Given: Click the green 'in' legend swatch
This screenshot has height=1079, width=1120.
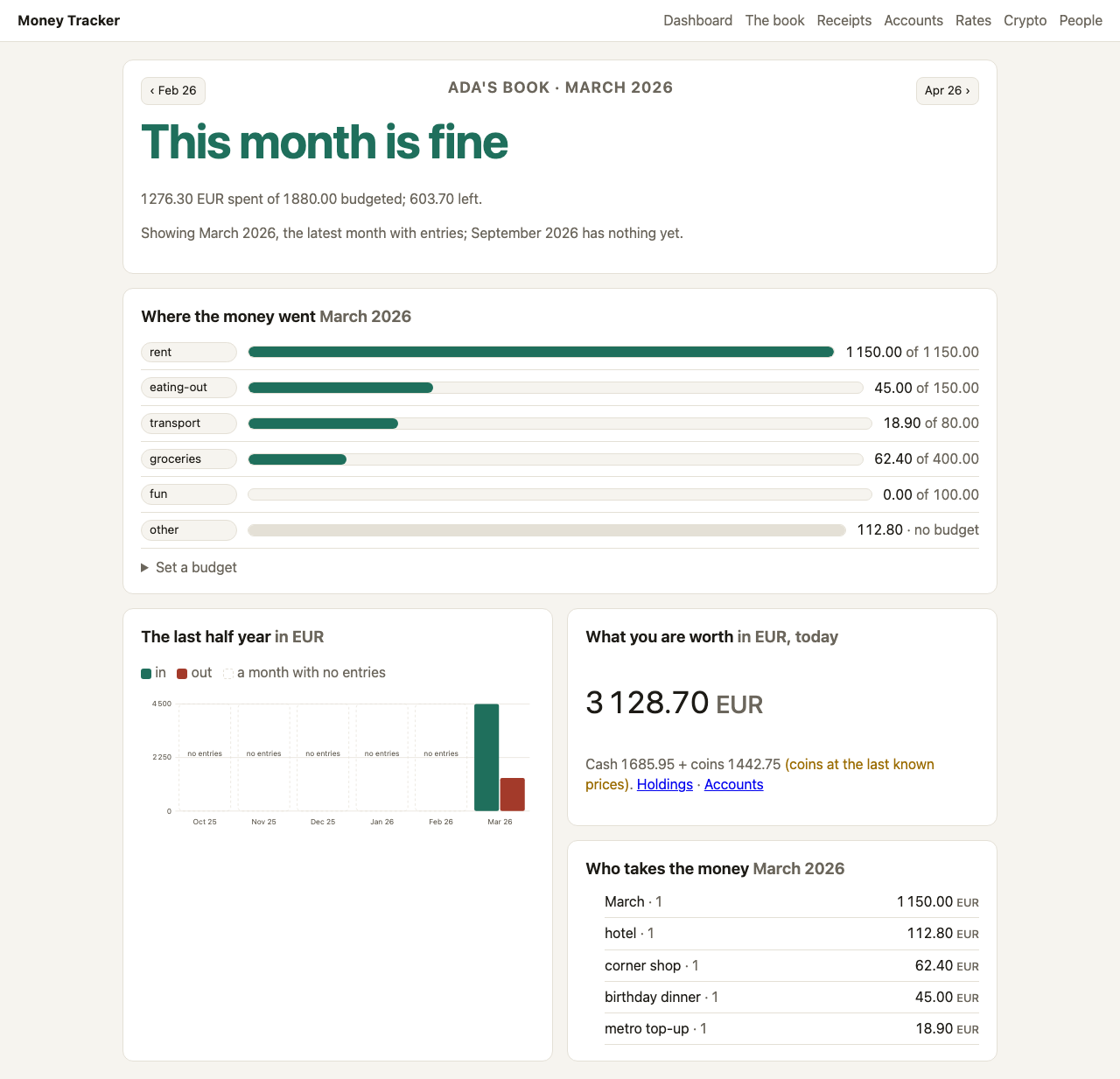Looking at the screenshot, I should pyautogui.click(x=146, y=674).
